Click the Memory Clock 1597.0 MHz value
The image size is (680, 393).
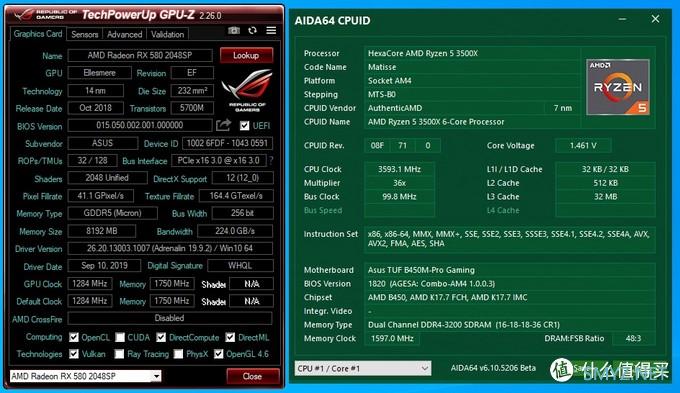click(392, 339)
